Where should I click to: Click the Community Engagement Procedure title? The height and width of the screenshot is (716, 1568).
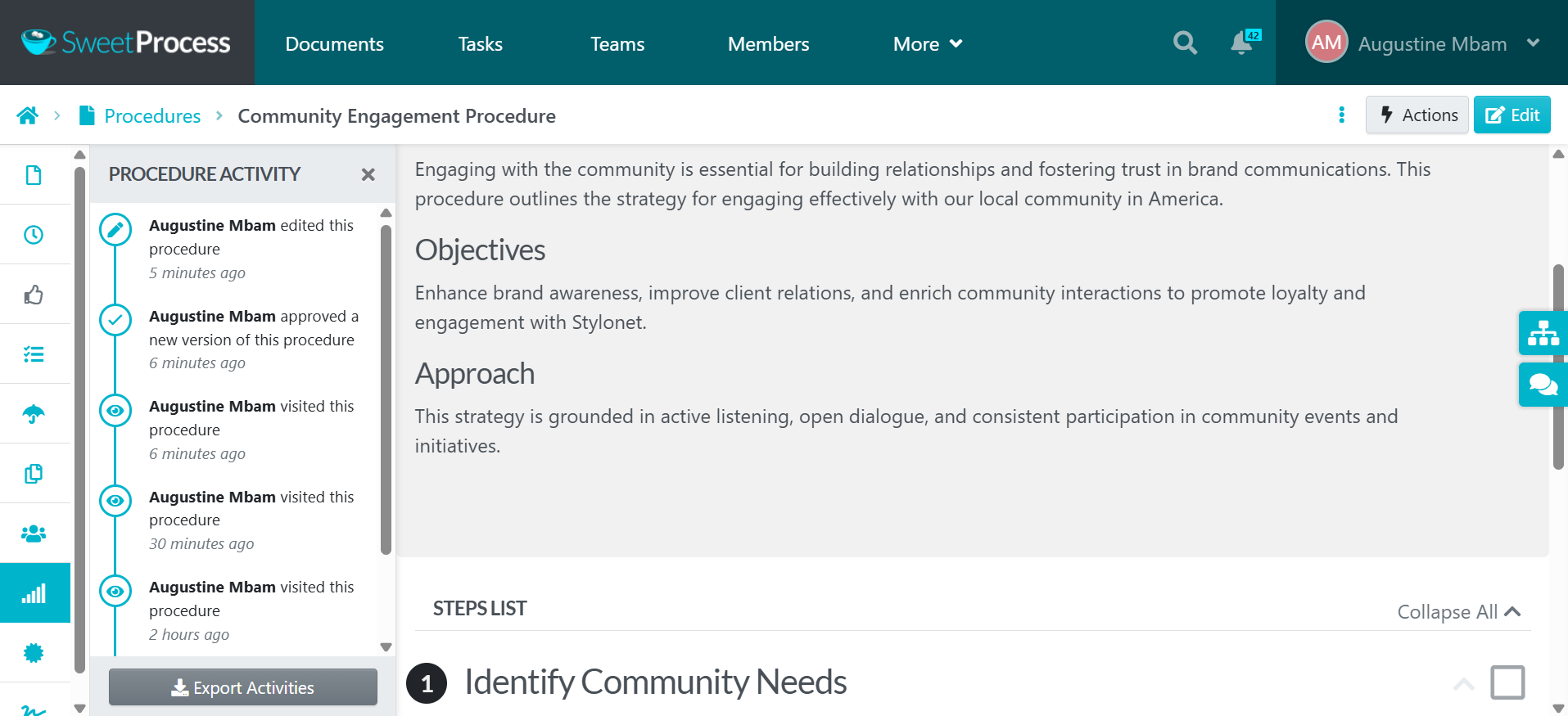(x=396, y=115)
